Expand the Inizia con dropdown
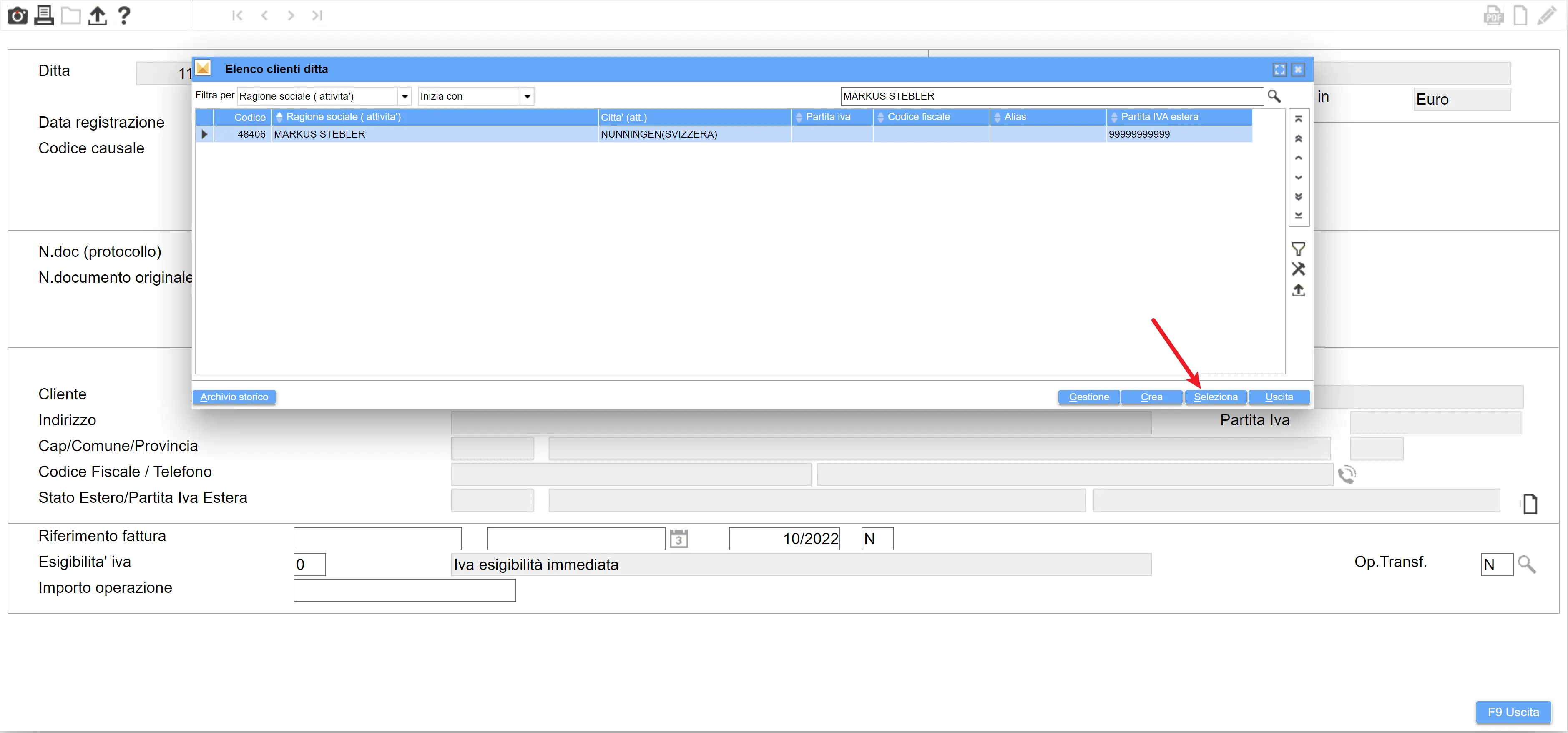Screen dimensions: 1568x733 [x=527, y=96]
